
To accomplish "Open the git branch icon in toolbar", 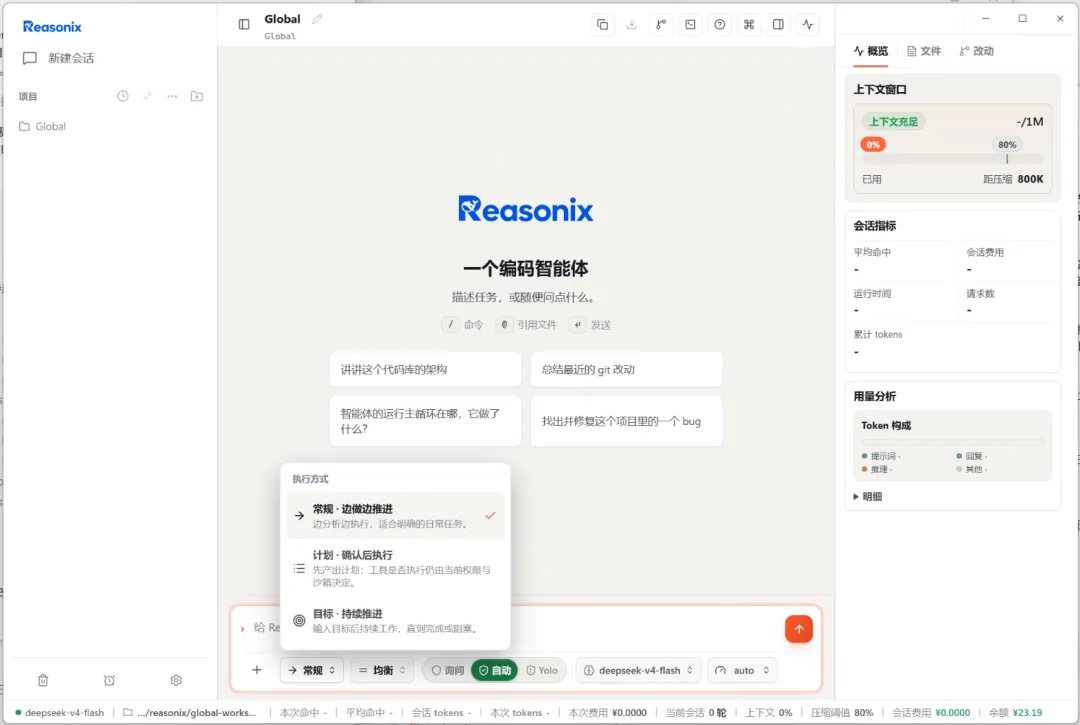I will tap(661, 25).
